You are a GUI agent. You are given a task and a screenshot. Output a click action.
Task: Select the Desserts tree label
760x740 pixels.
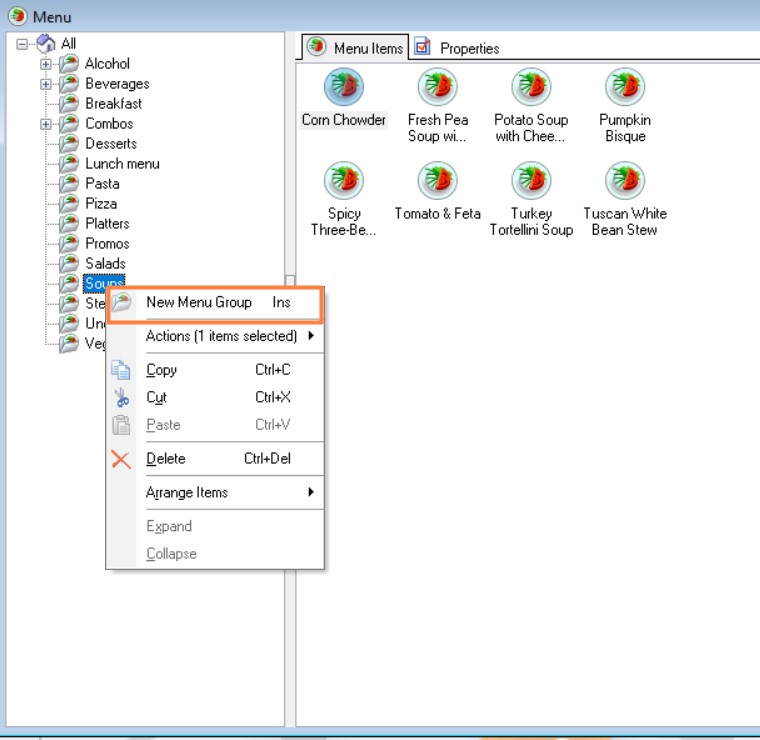click(111, 143)
